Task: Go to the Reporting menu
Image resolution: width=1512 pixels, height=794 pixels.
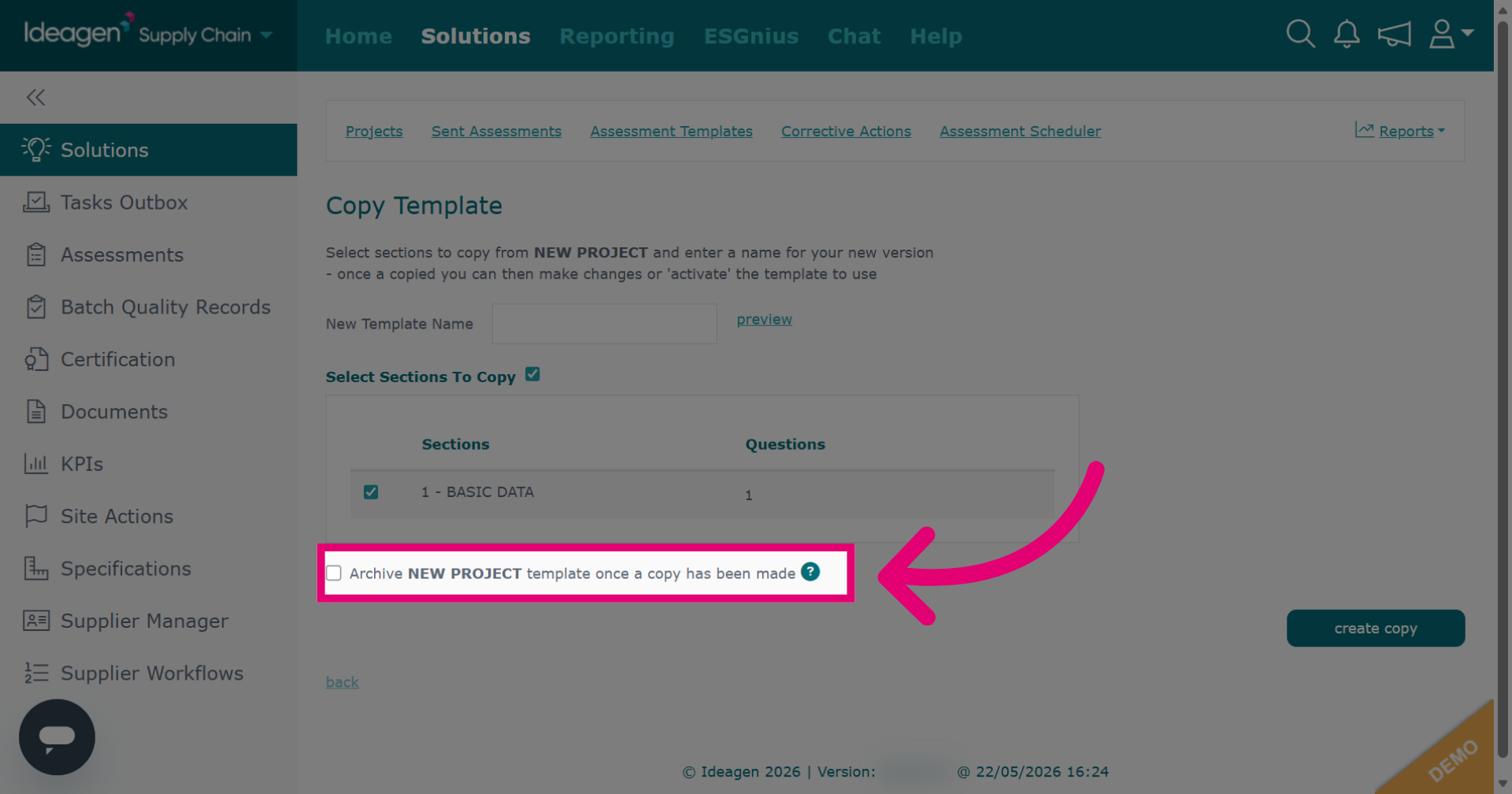Action: coord(617,36)
